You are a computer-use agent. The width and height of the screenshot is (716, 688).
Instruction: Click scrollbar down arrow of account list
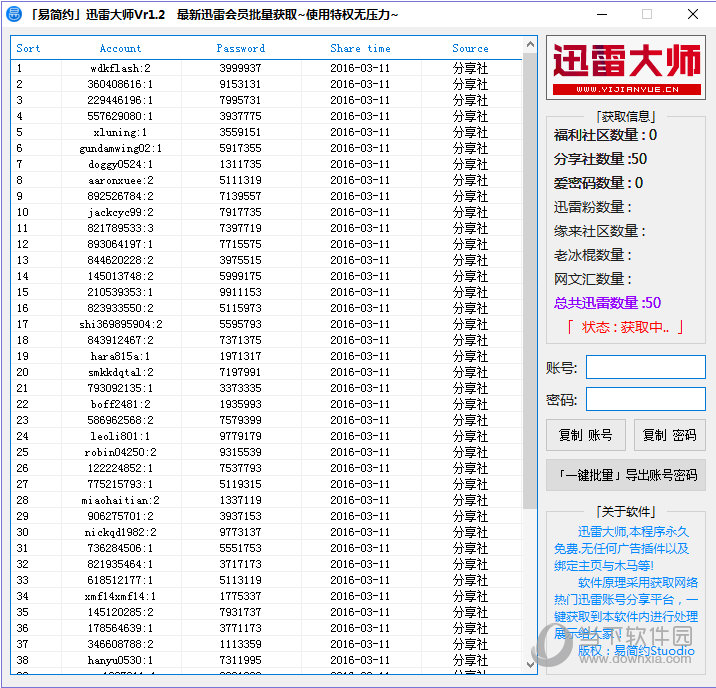coord(530,664)
